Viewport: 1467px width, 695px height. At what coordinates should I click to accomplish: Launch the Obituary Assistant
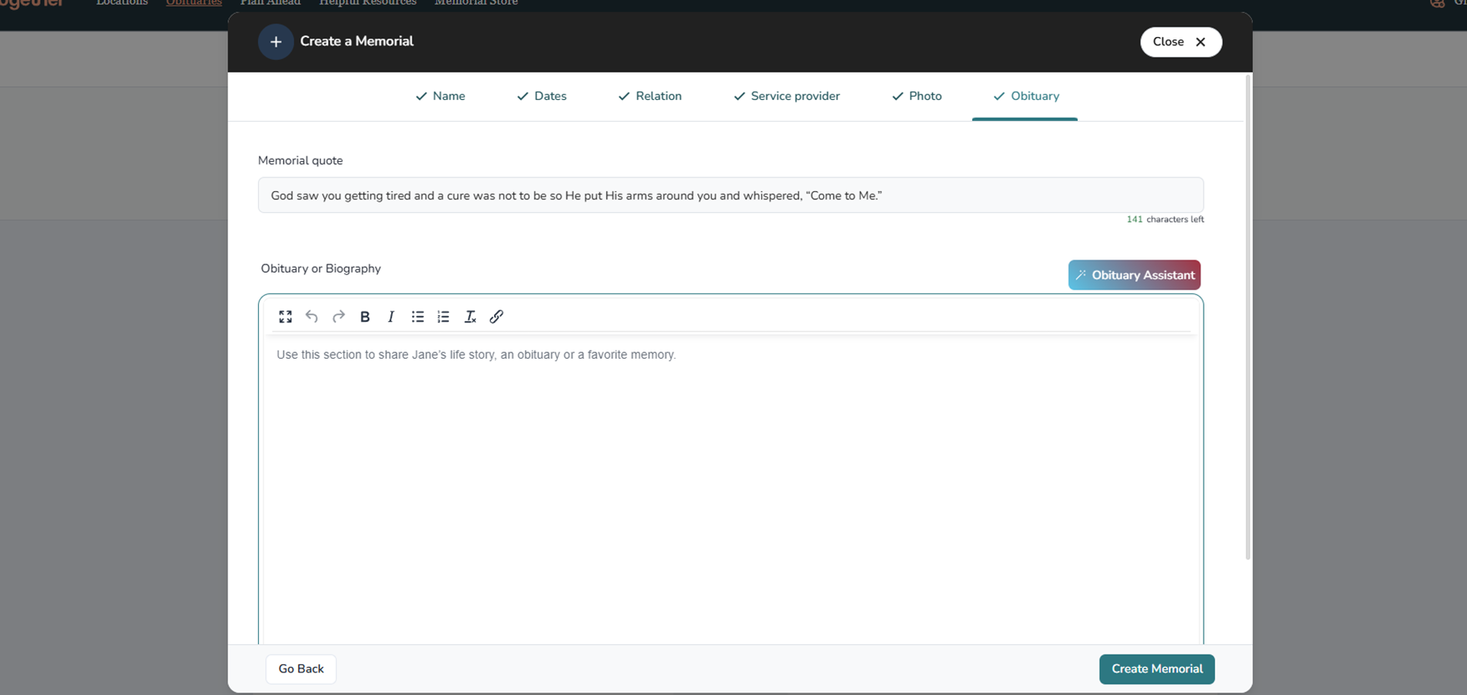click(x=1134, y=275)
